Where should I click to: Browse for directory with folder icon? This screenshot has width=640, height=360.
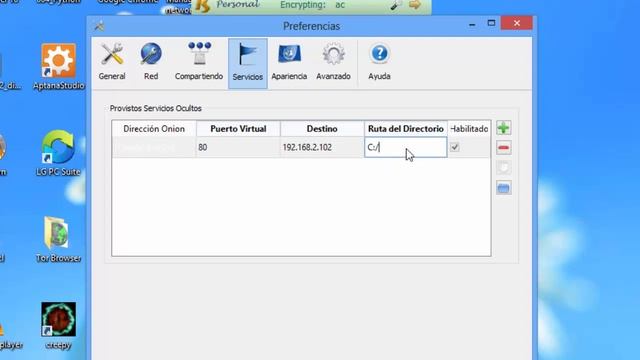pyautogui.click(x=504, y=188)
